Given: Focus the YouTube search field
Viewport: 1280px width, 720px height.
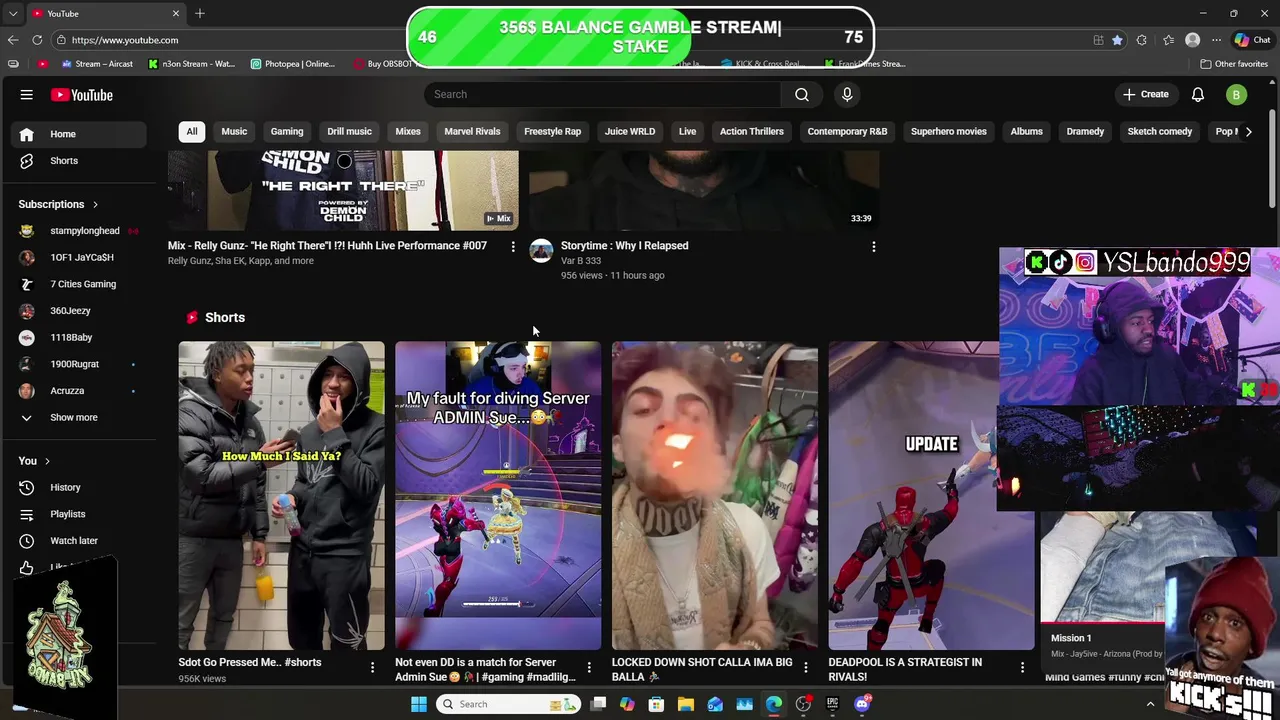Looking at the screenshot, I should [603, 94].
